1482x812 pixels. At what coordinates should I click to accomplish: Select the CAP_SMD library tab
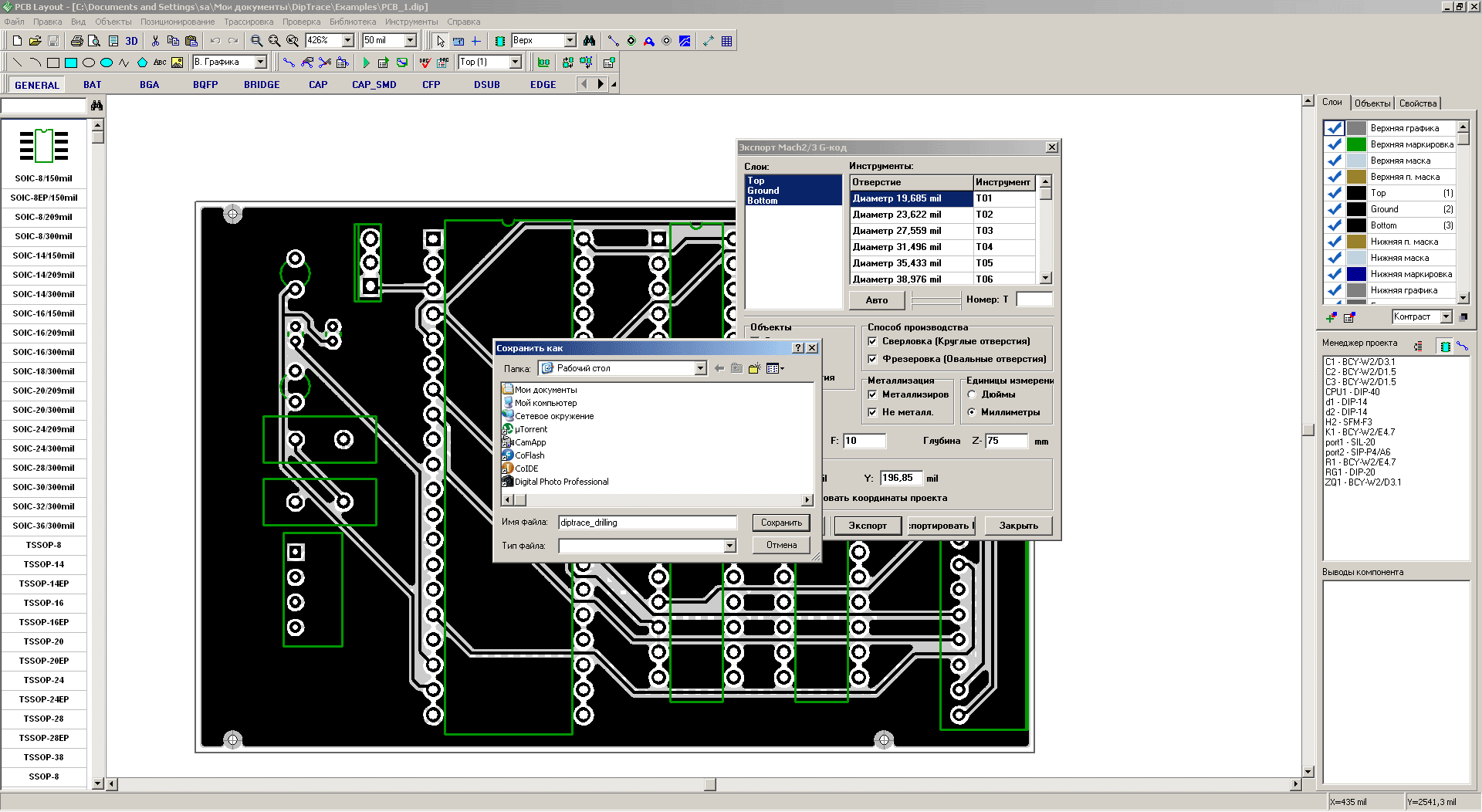point(374,85)
